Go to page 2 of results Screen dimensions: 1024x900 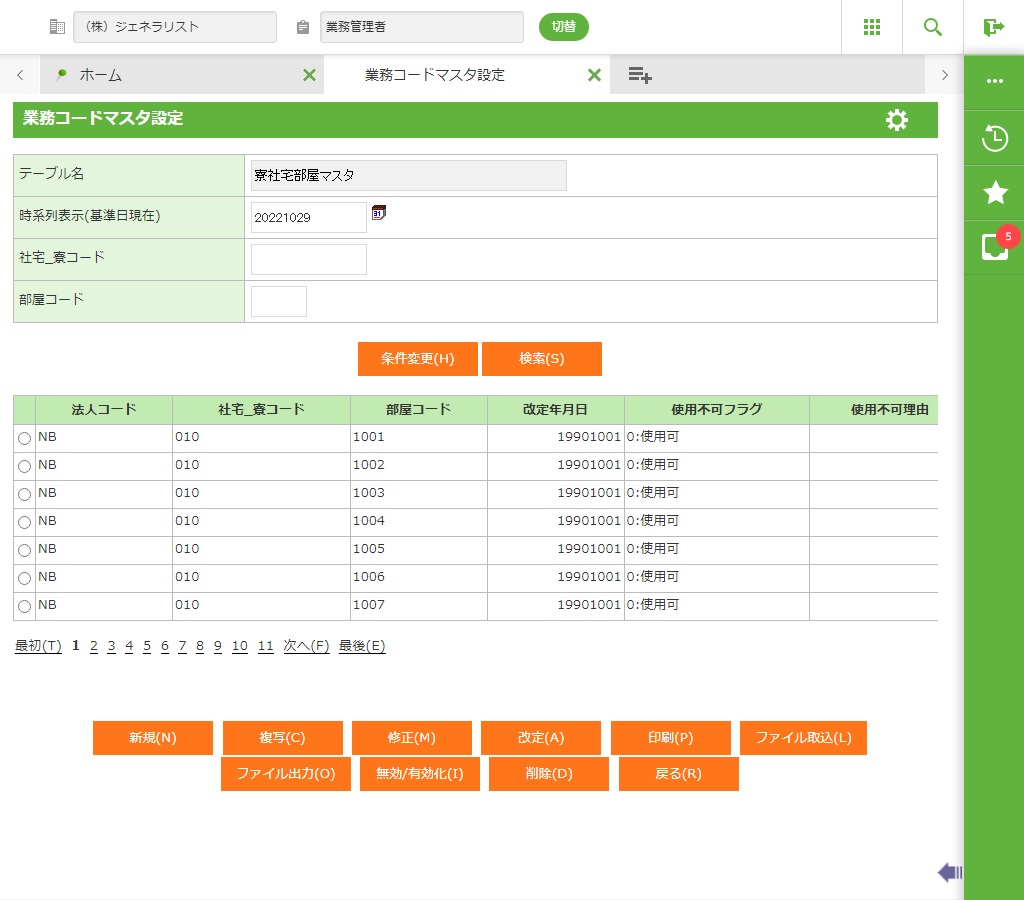[93, 646]
